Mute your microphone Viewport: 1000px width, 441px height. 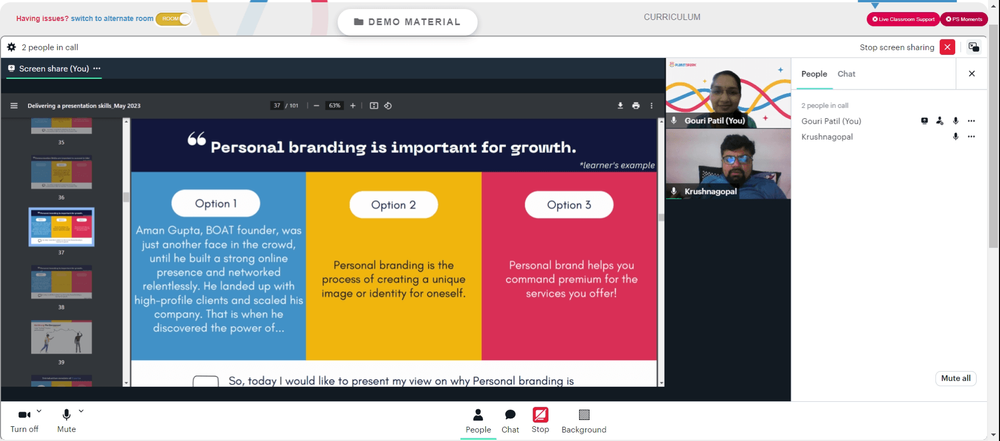pyautogui.click(x=66, y=421)
